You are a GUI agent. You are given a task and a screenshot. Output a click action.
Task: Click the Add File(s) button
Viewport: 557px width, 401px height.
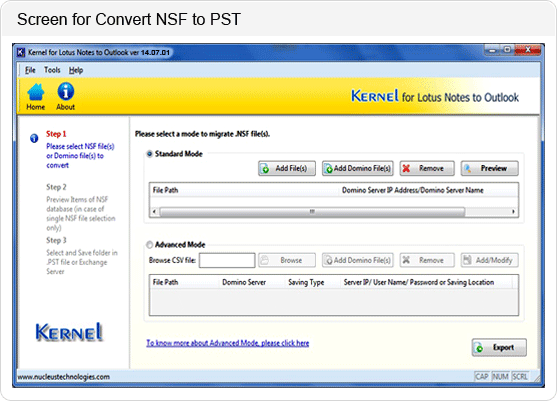pos(287,168)
